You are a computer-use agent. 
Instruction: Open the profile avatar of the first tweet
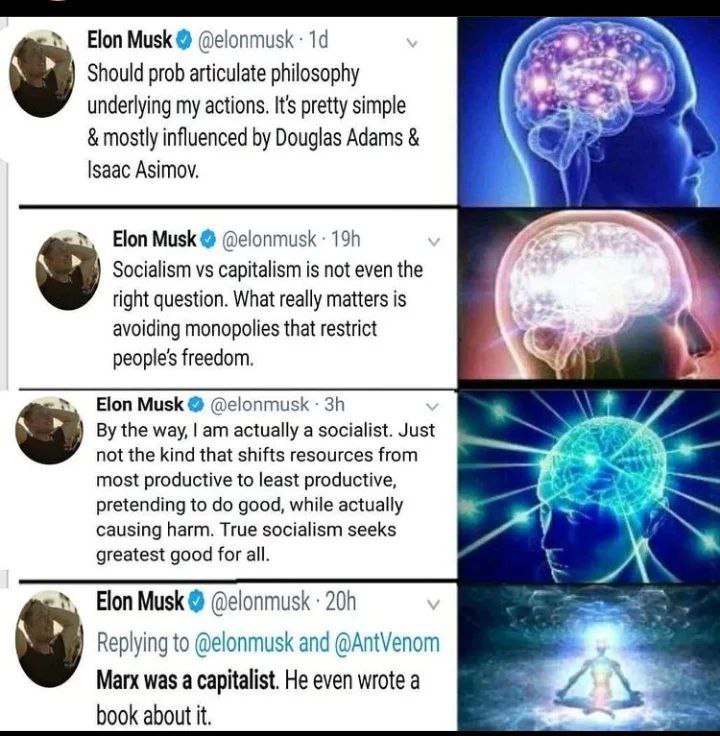(42, 74)
